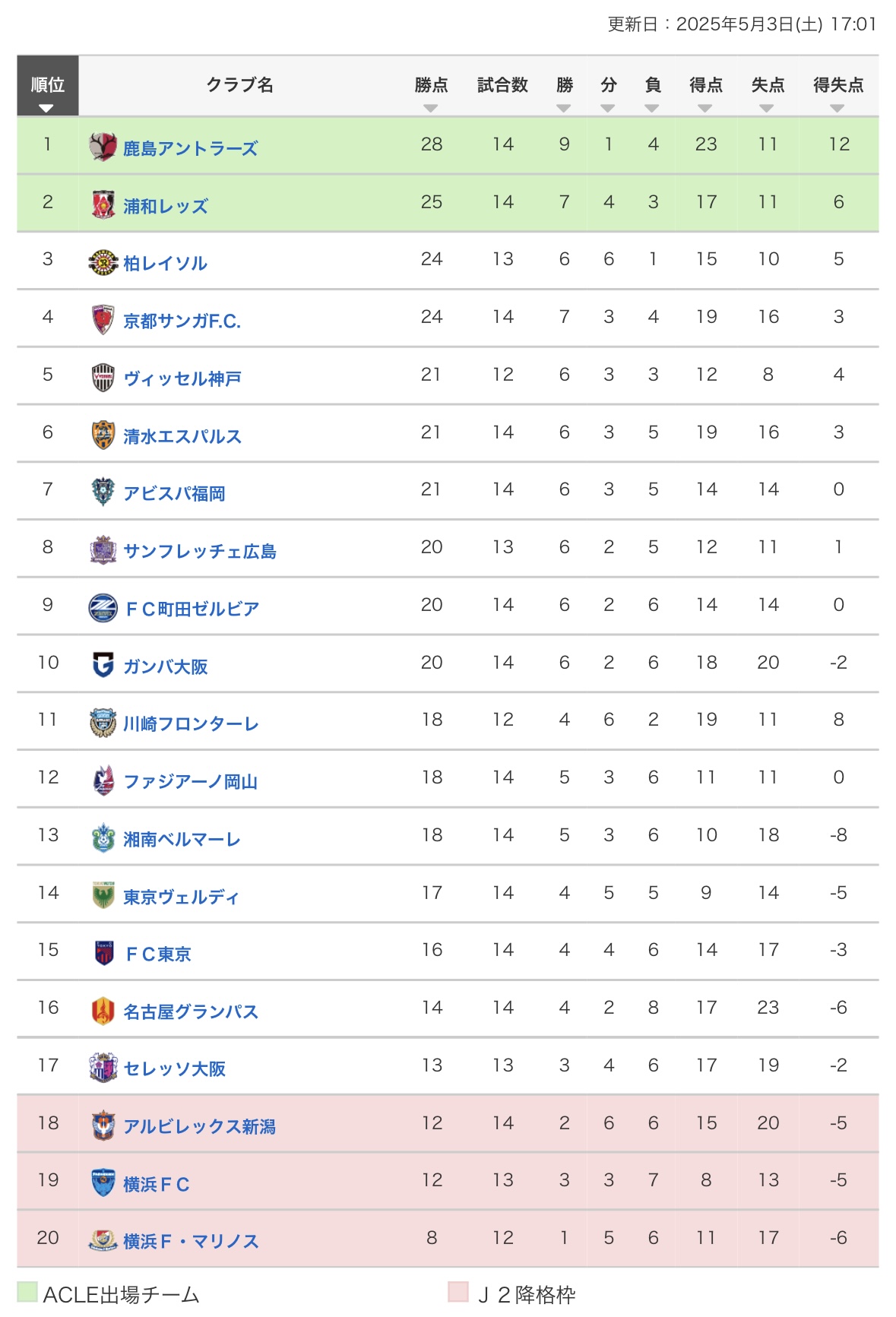Open the サンフレッチェ広島 team link
Viewport: 896px width, 1317px height.
click(200, 551)
